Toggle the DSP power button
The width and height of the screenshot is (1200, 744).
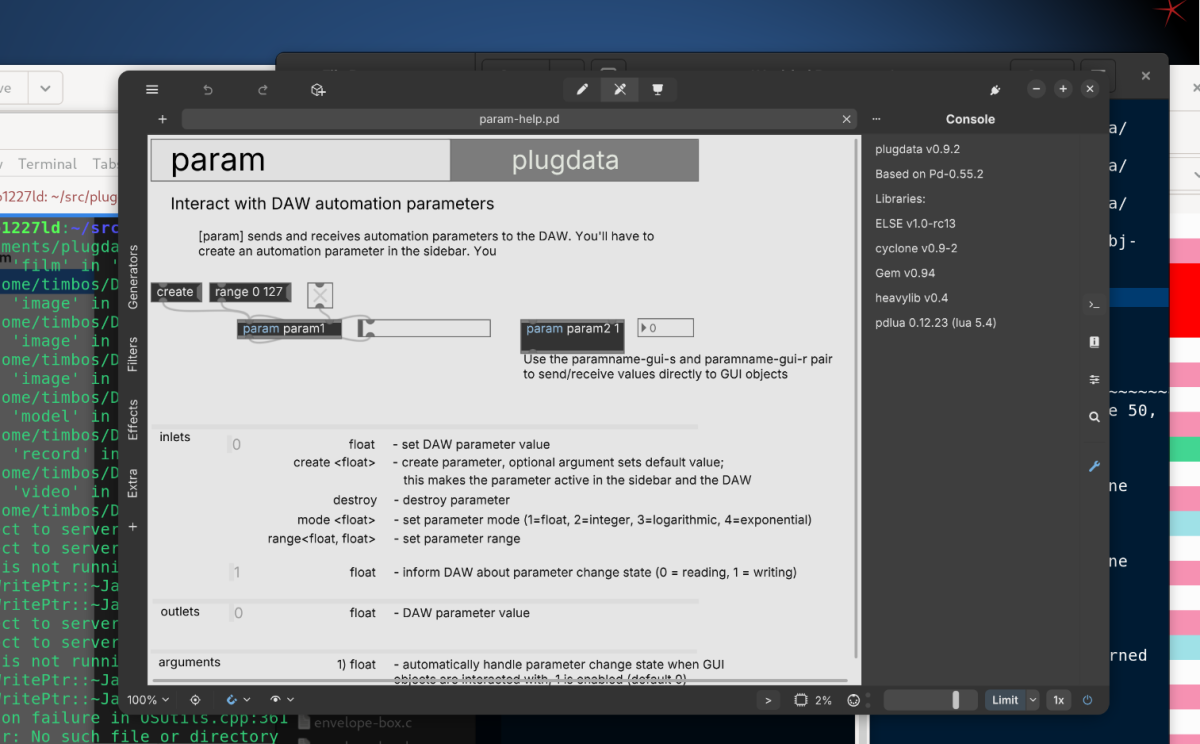tap(1088, 700)
